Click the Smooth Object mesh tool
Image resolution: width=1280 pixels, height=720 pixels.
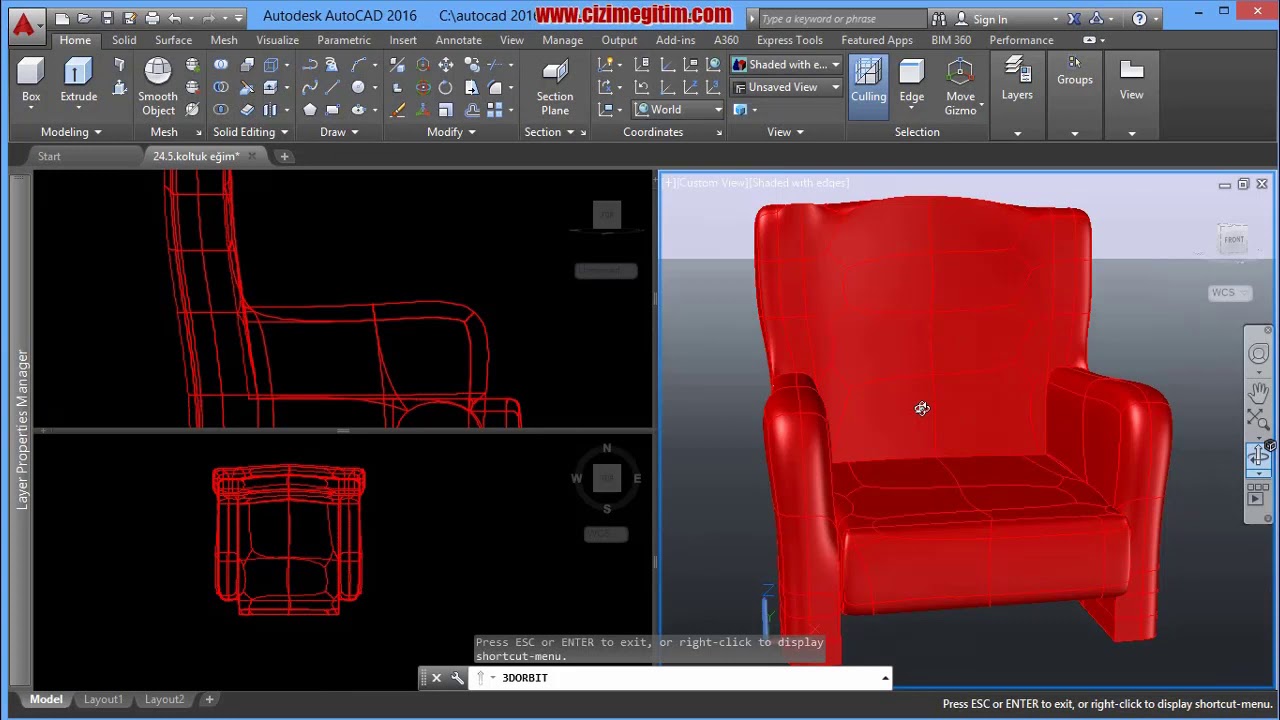point(158,87)
